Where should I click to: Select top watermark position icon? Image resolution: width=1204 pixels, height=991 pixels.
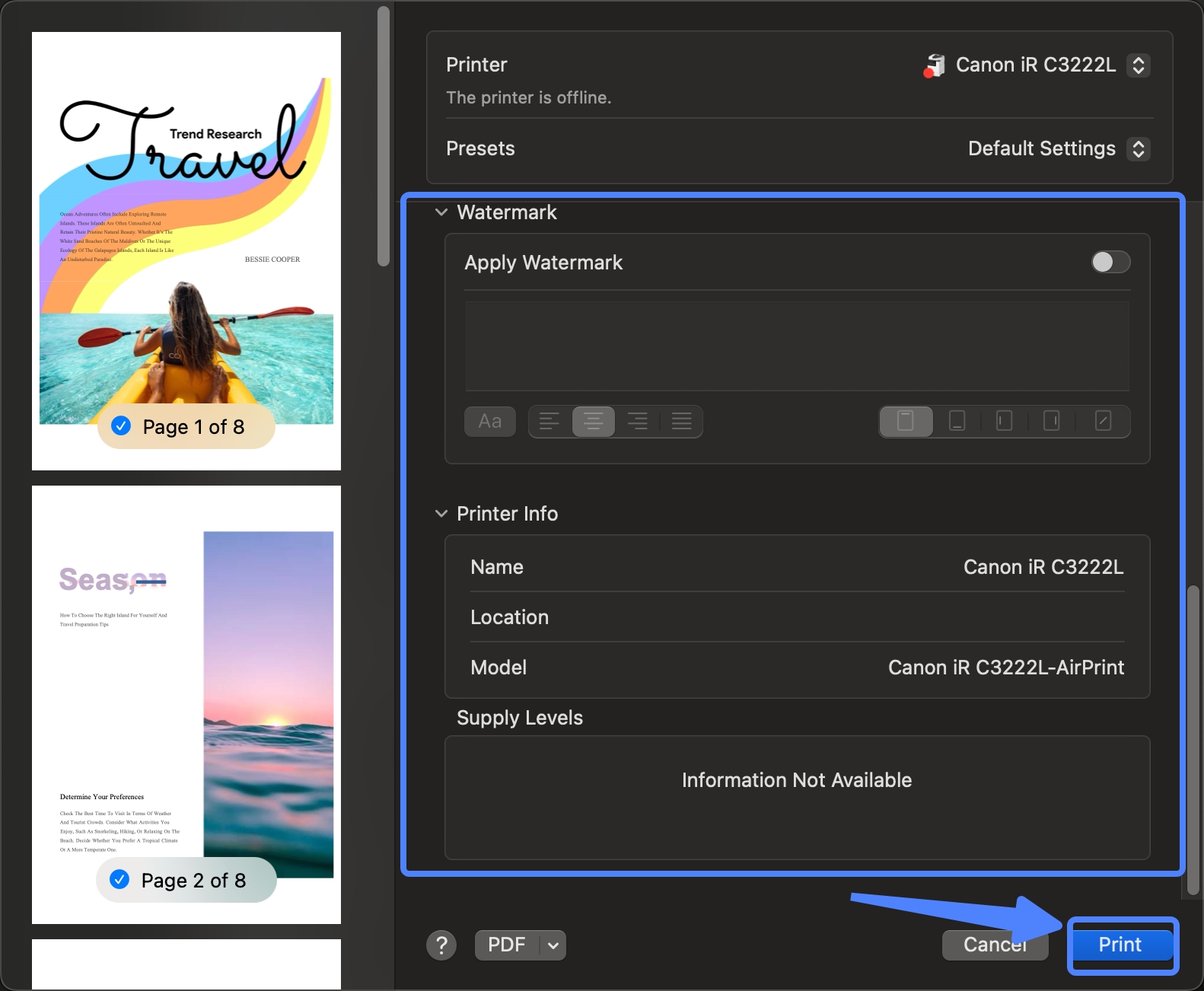906,421
